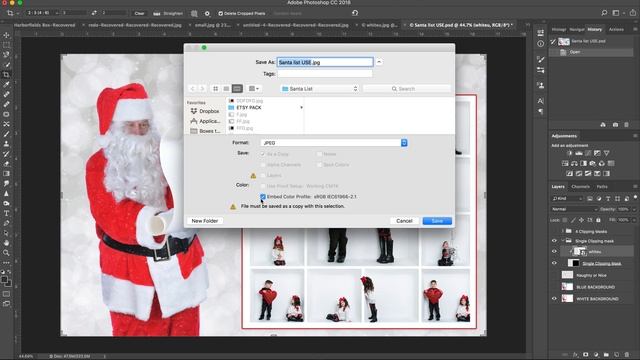The image size is (640, 360).
Task: Expand the 4 Clipping Masks group
Action: tap(562, 231)
